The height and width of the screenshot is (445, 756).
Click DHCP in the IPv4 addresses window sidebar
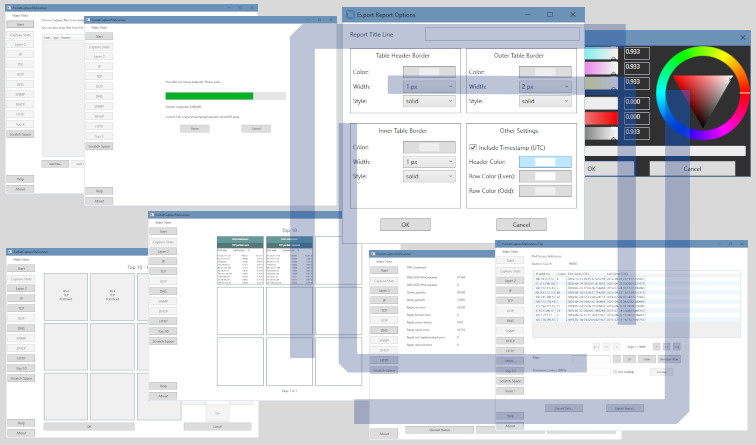pos(510,341)
